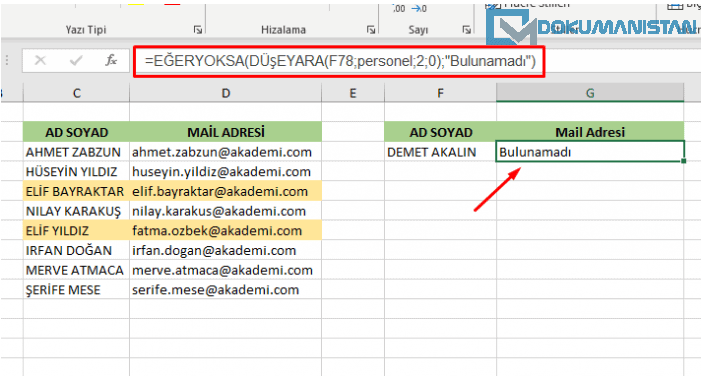This screenshot has height=383, width=704.
Task: Select cell ahmet.zabzun@akademi.com
Action: click(x=225, y=152)
